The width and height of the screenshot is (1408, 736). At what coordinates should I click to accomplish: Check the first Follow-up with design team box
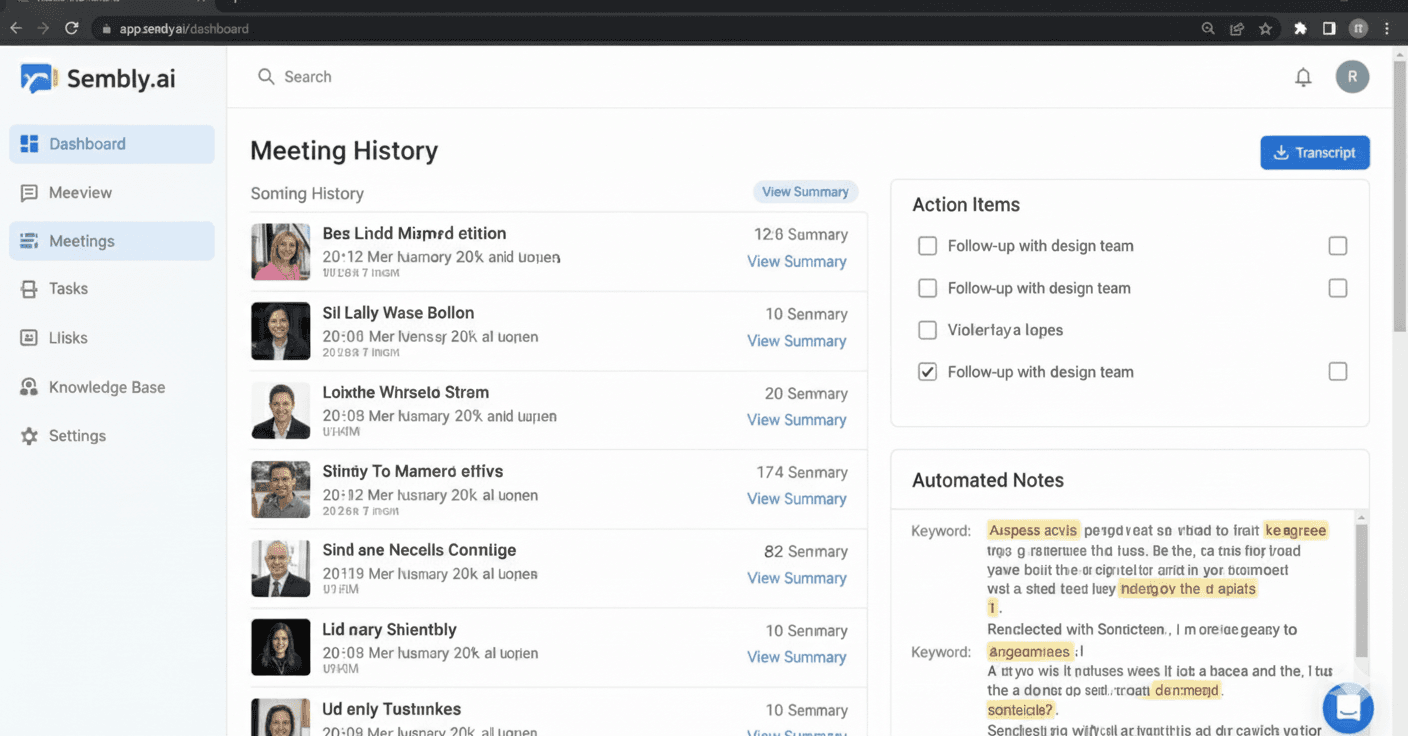click(927, 245)
